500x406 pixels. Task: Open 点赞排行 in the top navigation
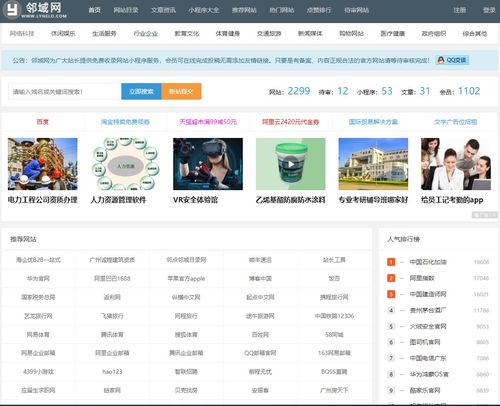pyautogui.click(x=319, y=10)
